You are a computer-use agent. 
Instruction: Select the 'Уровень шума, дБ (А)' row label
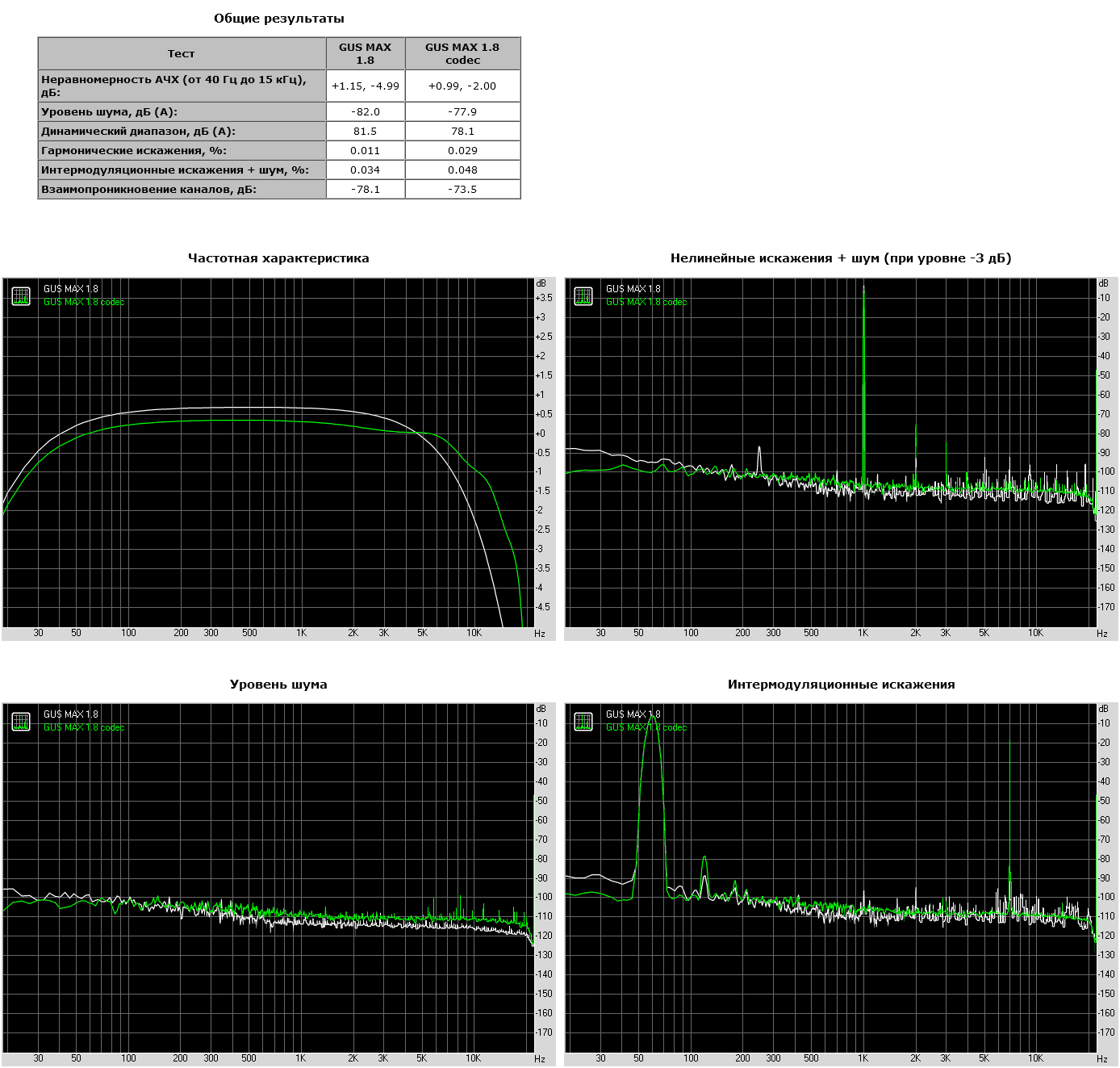point(109,111)
